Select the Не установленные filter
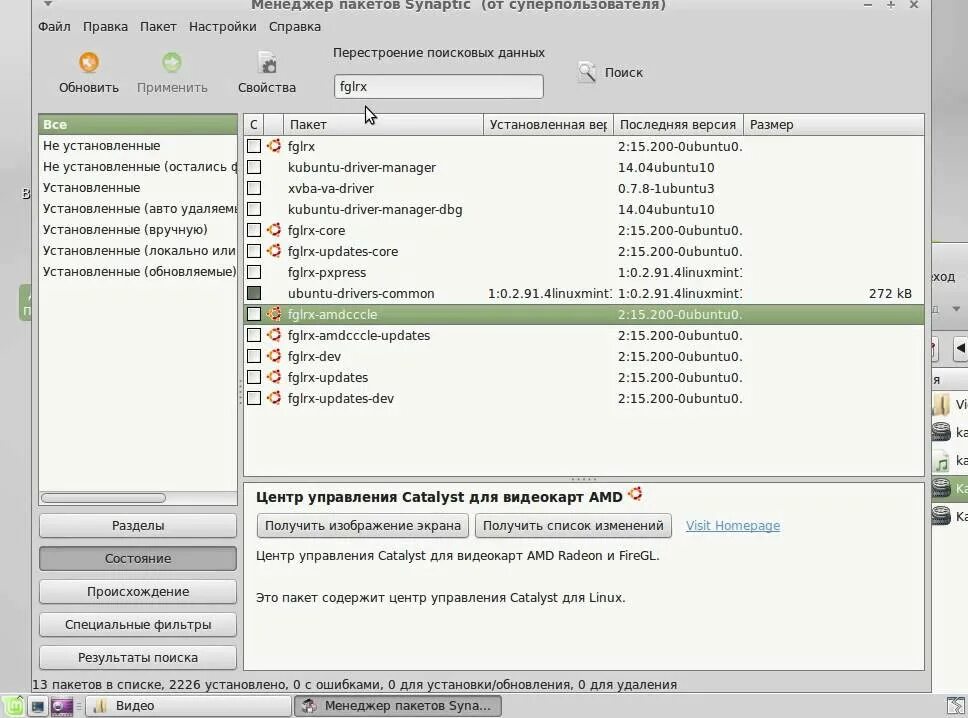The image size is (968, 718). coord(138,146)
